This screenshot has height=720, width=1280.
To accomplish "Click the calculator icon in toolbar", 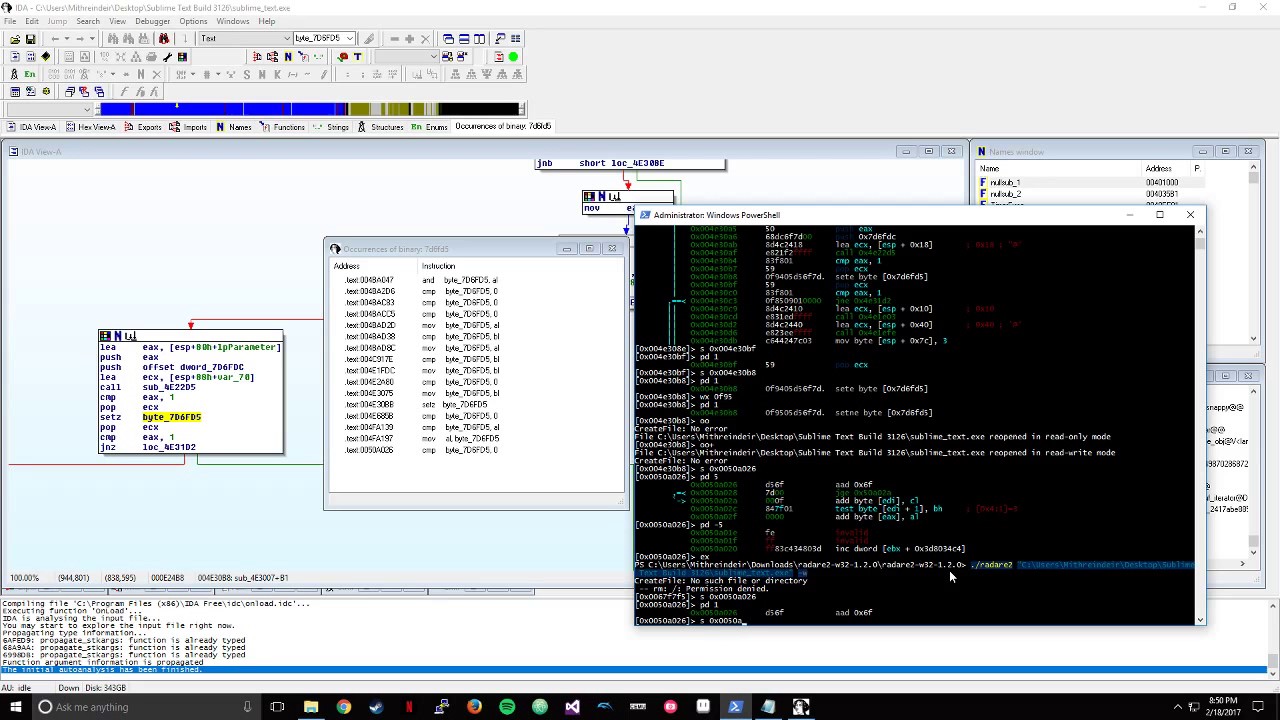I will 15,92.
